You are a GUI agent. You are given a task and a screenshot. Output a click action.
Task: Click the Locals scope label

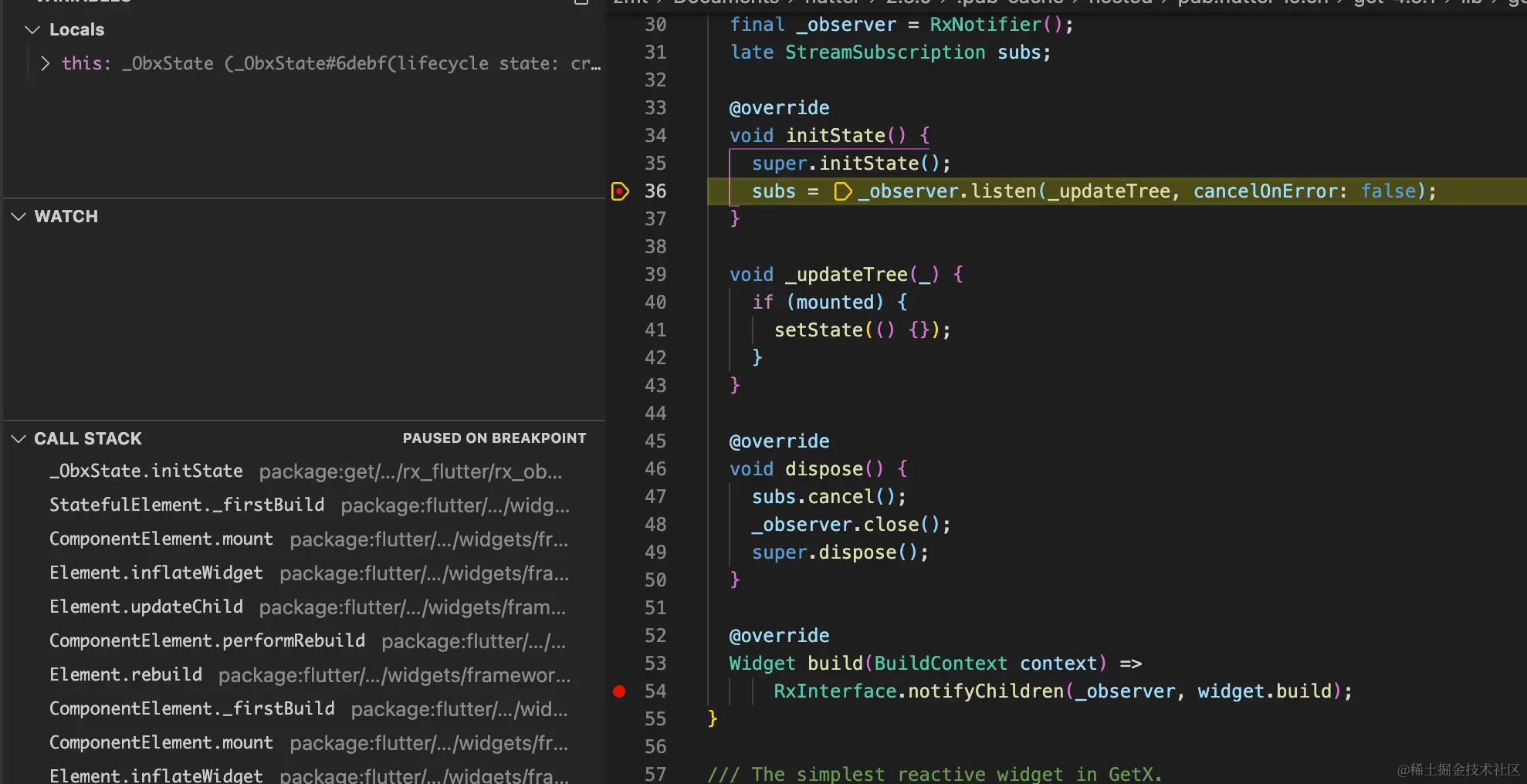pos(76,30)
